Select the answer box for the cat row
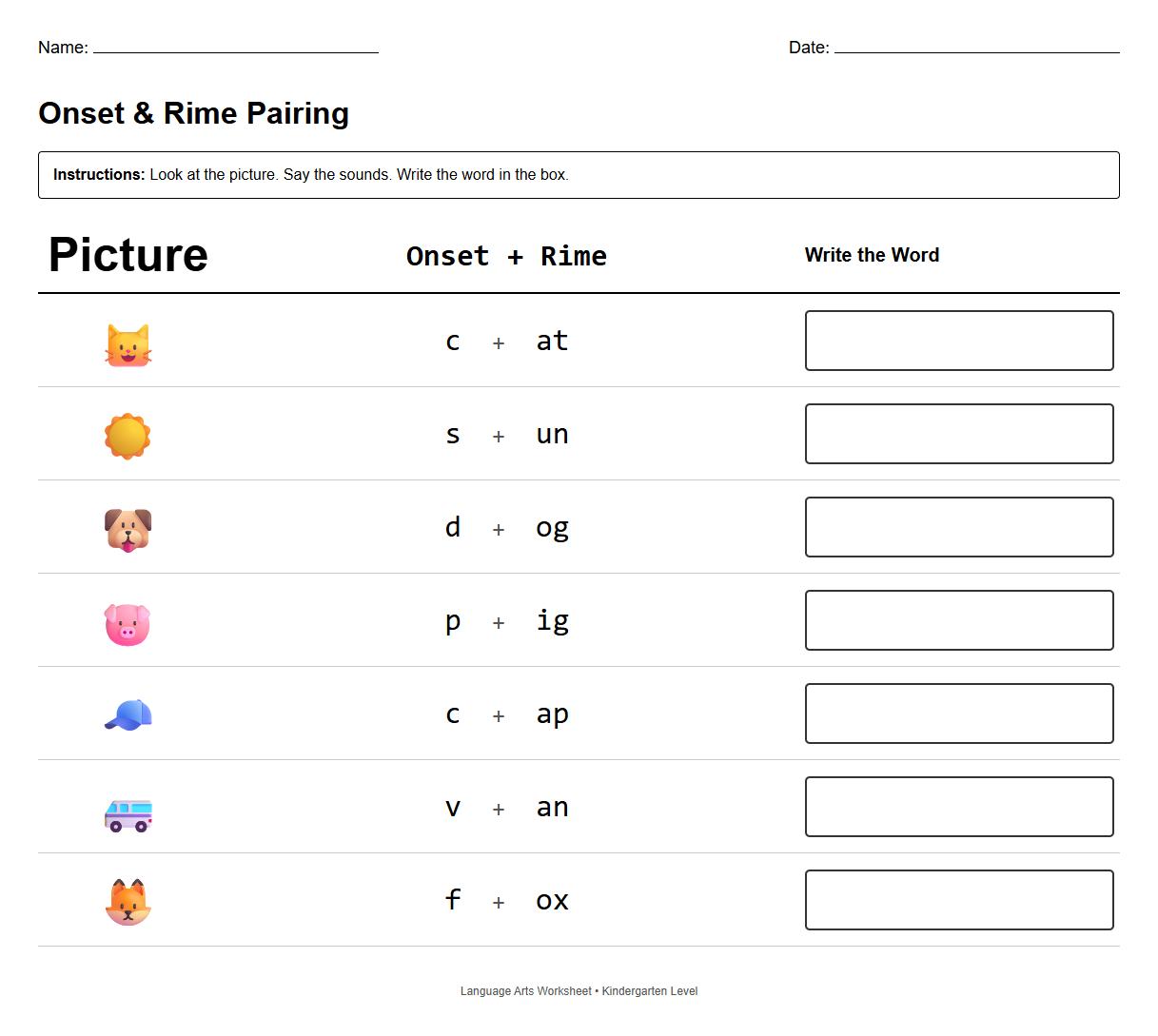The height and width of the screenshot is (1036, 1158). 959,341
